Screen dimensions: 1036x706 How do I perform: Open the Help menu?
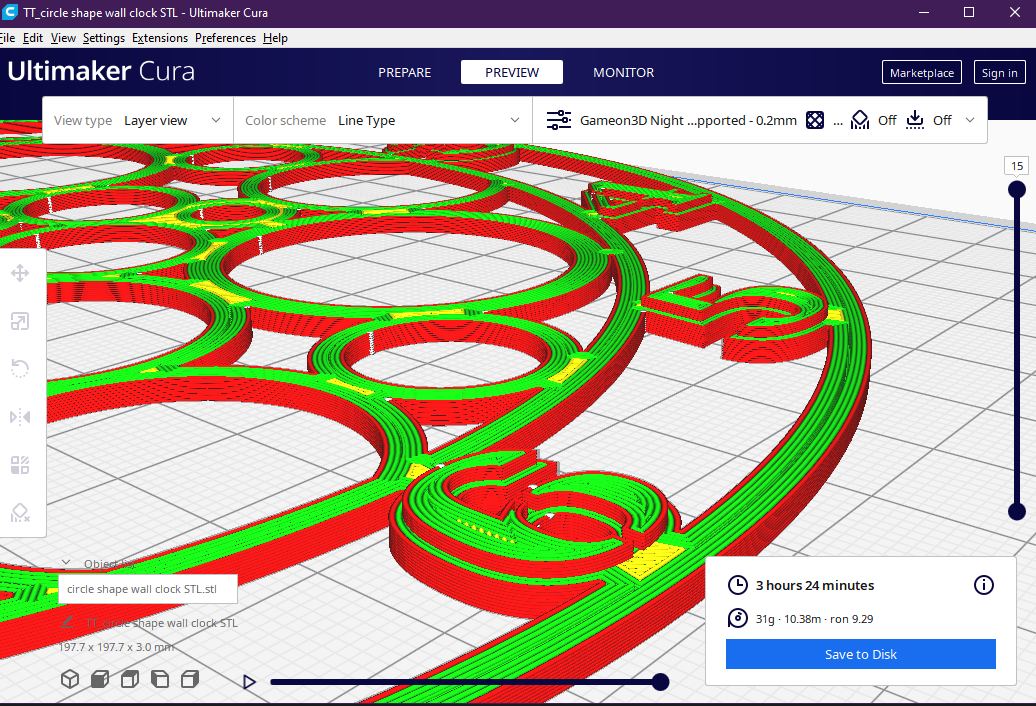coord(276,38)
